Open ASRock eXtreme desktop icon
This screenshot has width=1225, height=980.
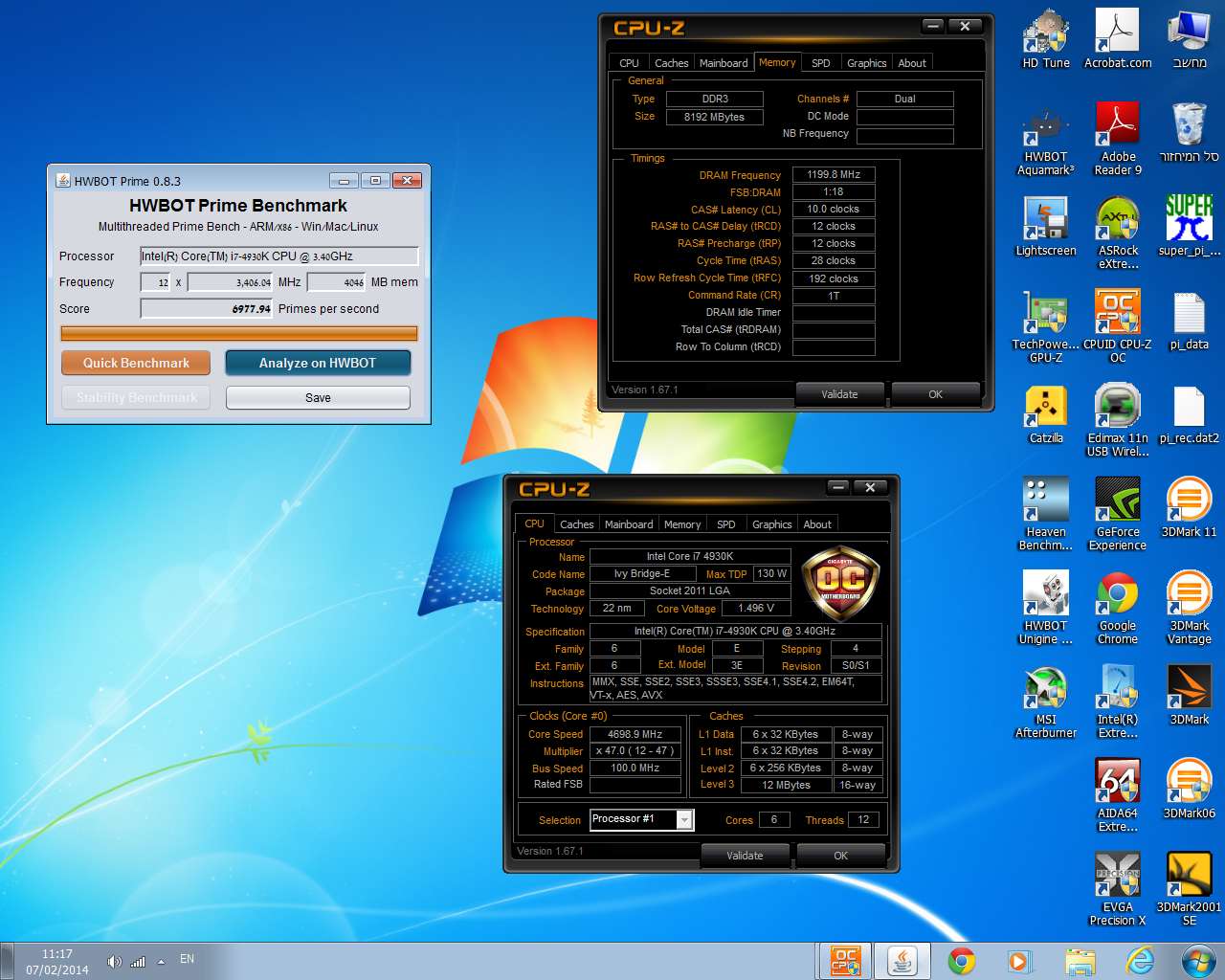pos(1118,233)
